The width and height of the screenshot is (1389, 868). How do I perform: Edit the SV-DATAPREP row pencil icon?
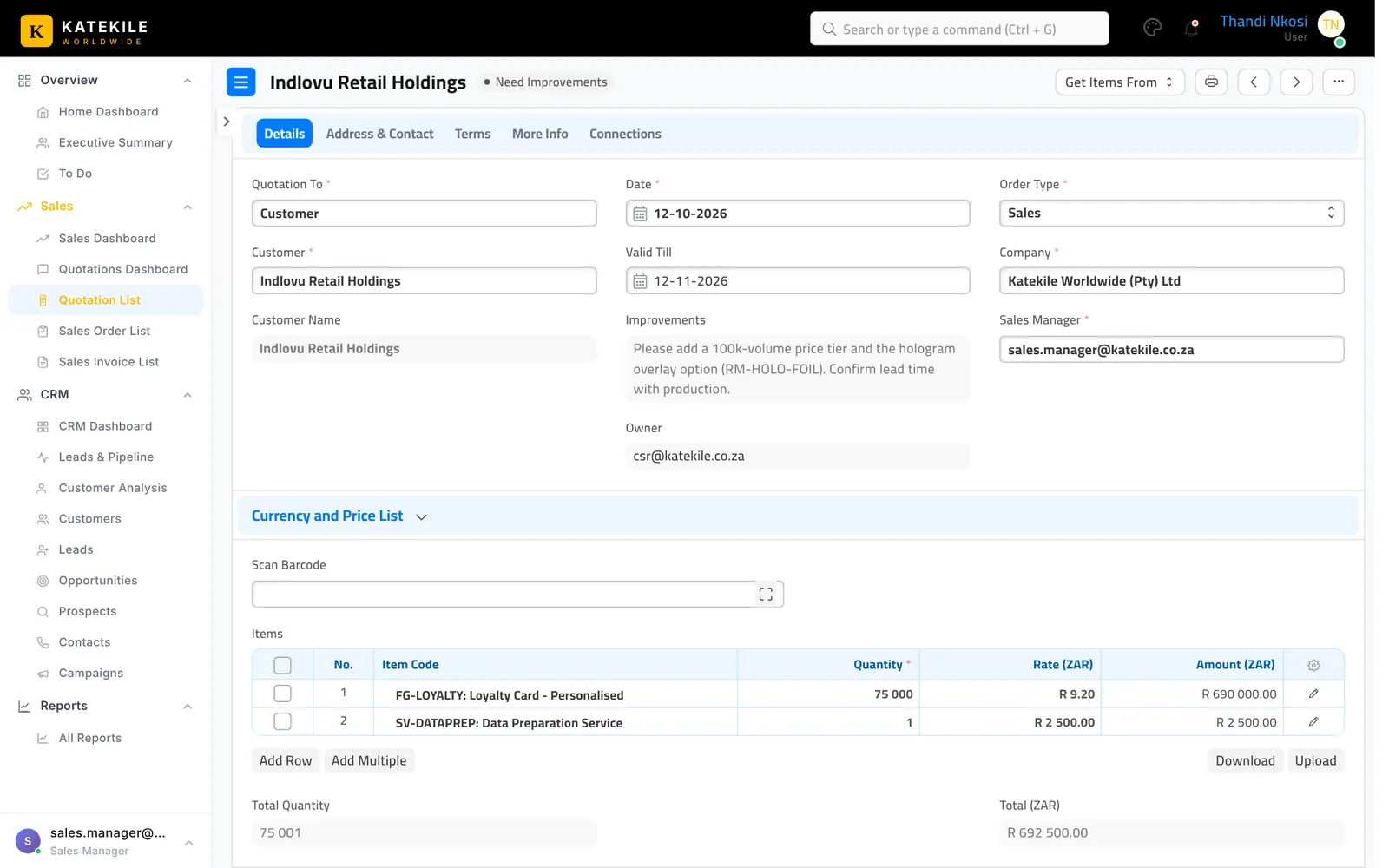[x=1313, y=721]
